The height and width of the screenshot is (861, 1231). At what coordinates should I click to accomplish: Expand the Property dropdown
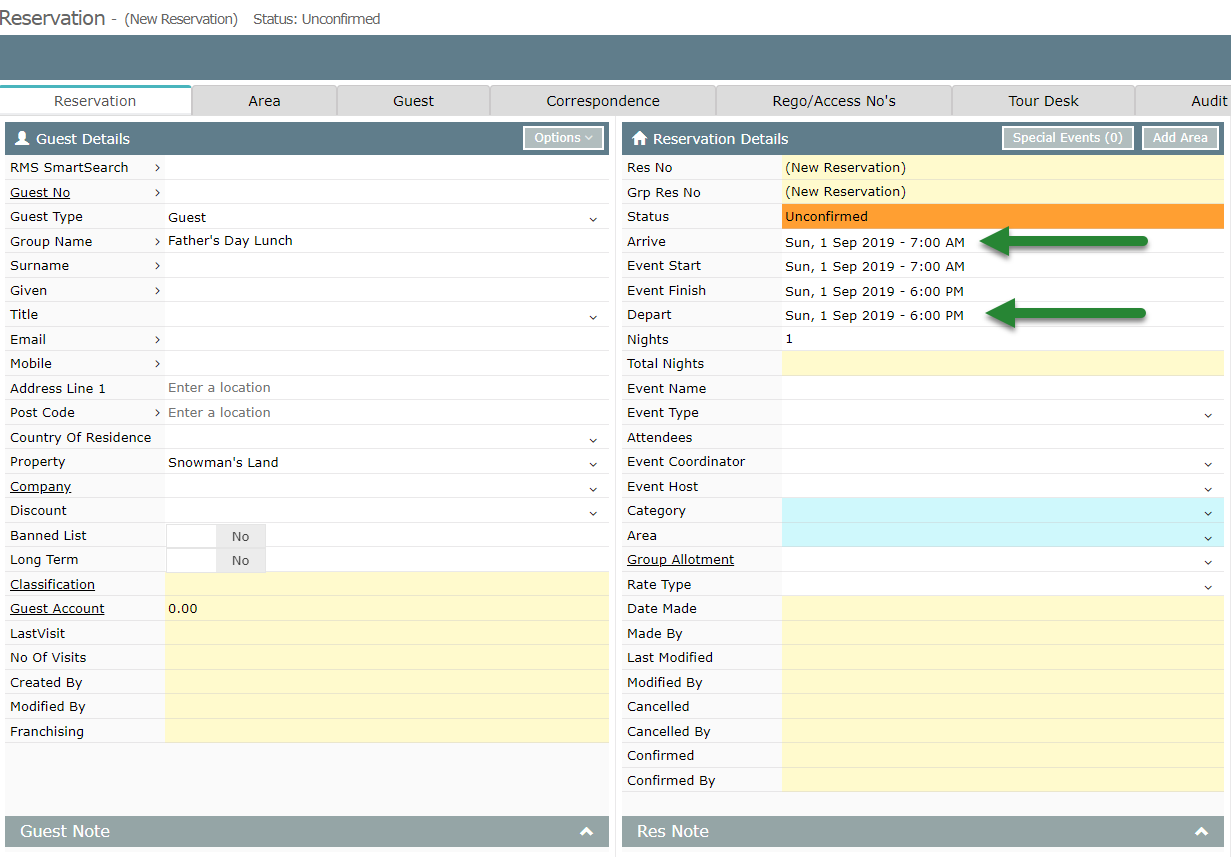pyautogui.click(x=593, y=463)
